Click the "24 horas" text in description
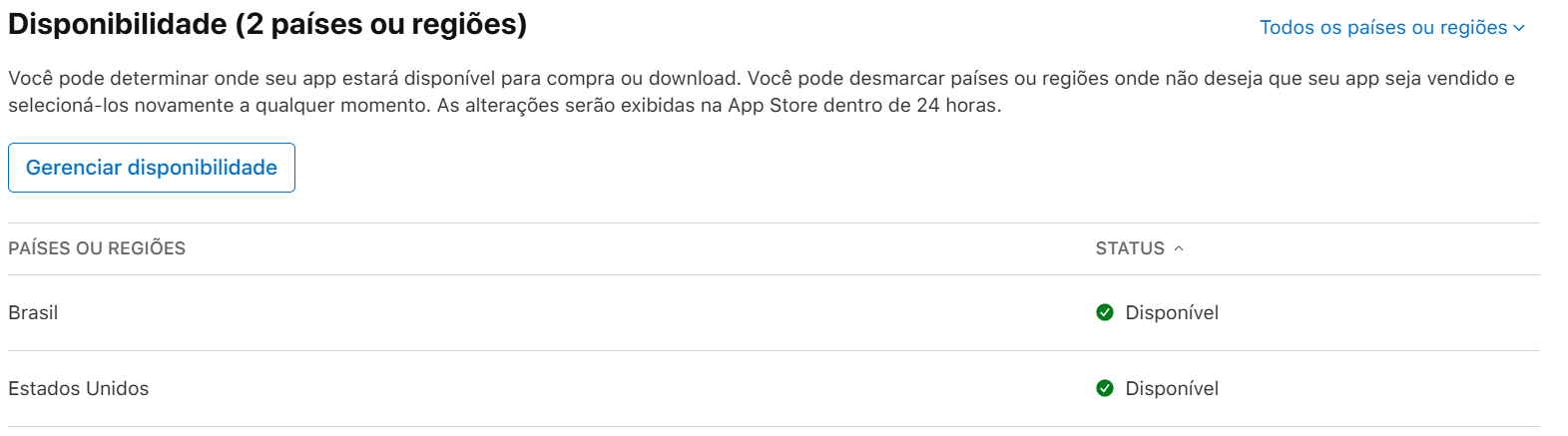Image resolution: width=1568 pixels, height=436 pixels. pos(957,105)
